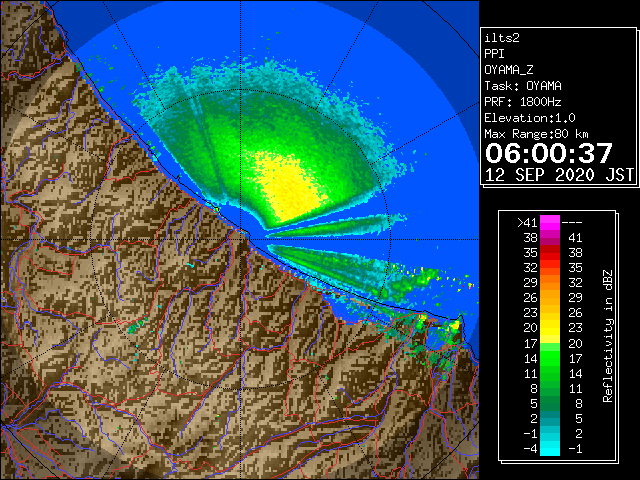Click the PRF: 1800Hz line
The width and height of the screenshot is (640, 480).
[x=523, y=102]
